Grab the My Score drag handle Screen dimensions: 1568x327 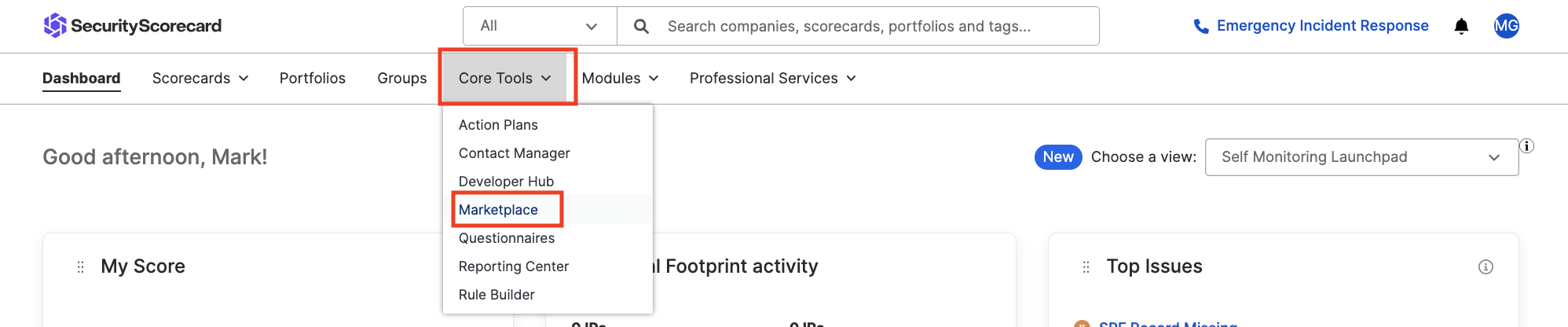[x=80, y=267]
